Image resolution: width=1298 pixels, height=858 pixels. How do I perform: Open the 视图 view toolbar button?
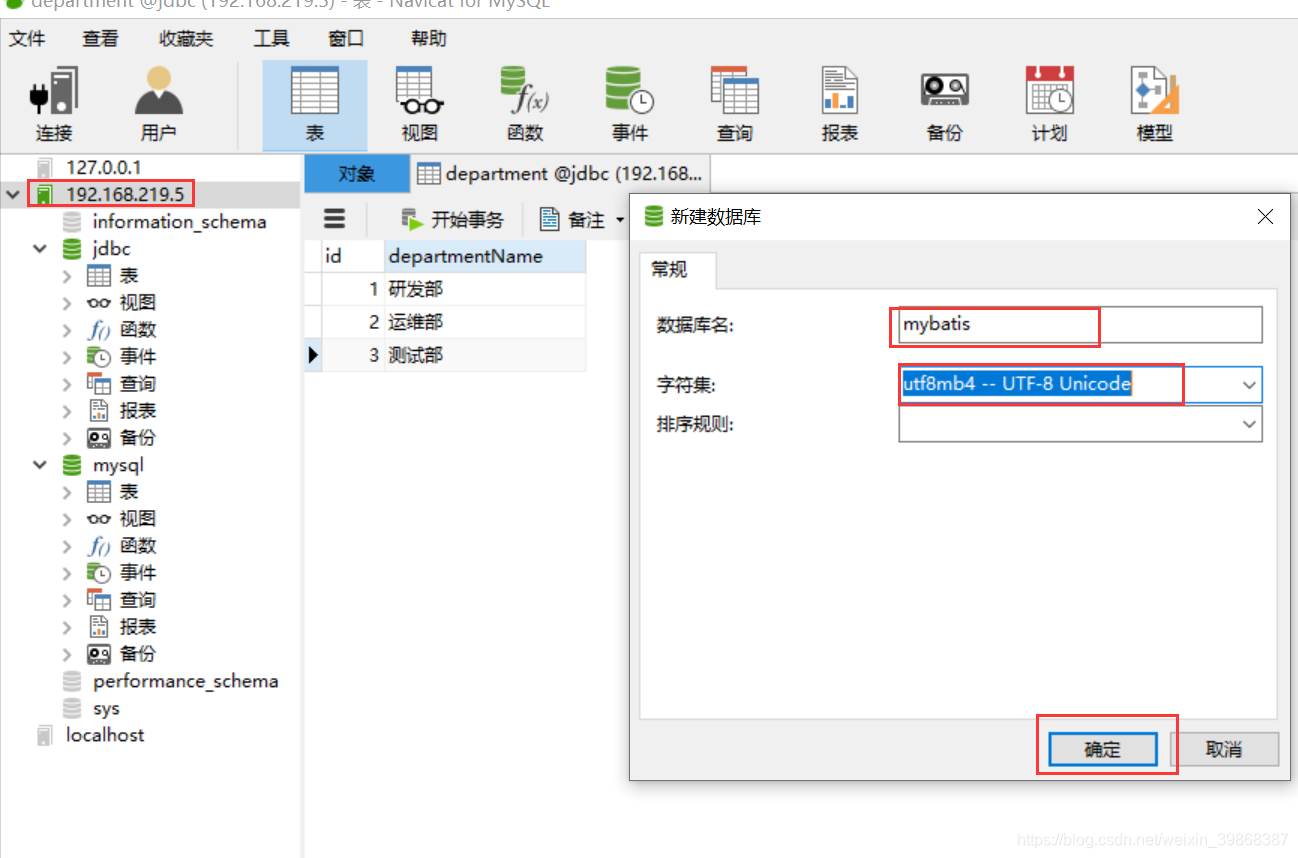tap(419, 105)
